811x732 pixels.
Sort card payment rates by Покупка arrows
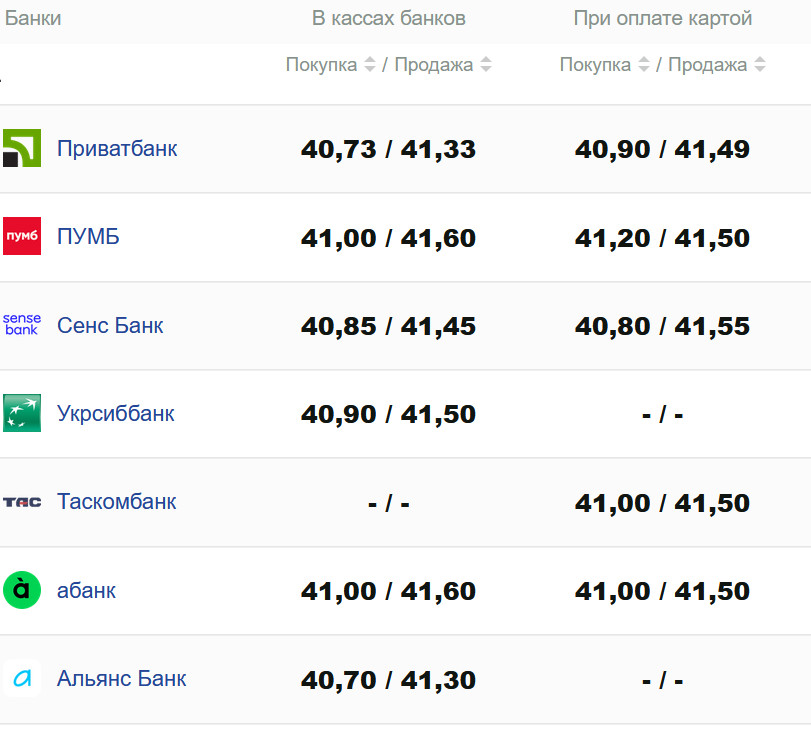pyautogui.click(x=644, y=65)
